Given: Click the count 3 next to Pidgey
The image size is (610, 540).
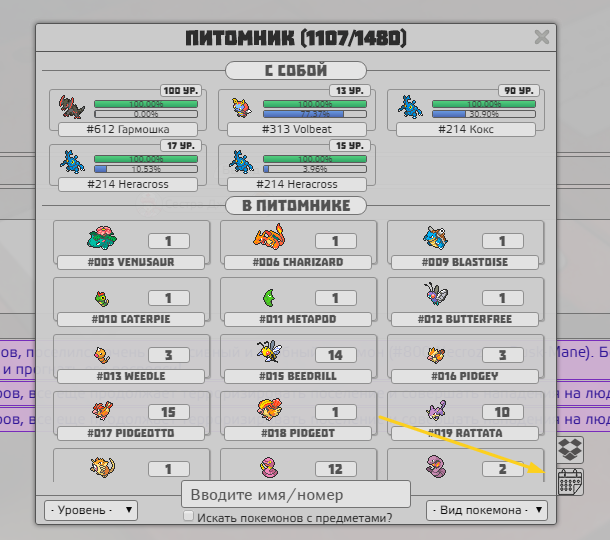Looking at the screenshot, I should coord(503,355).
